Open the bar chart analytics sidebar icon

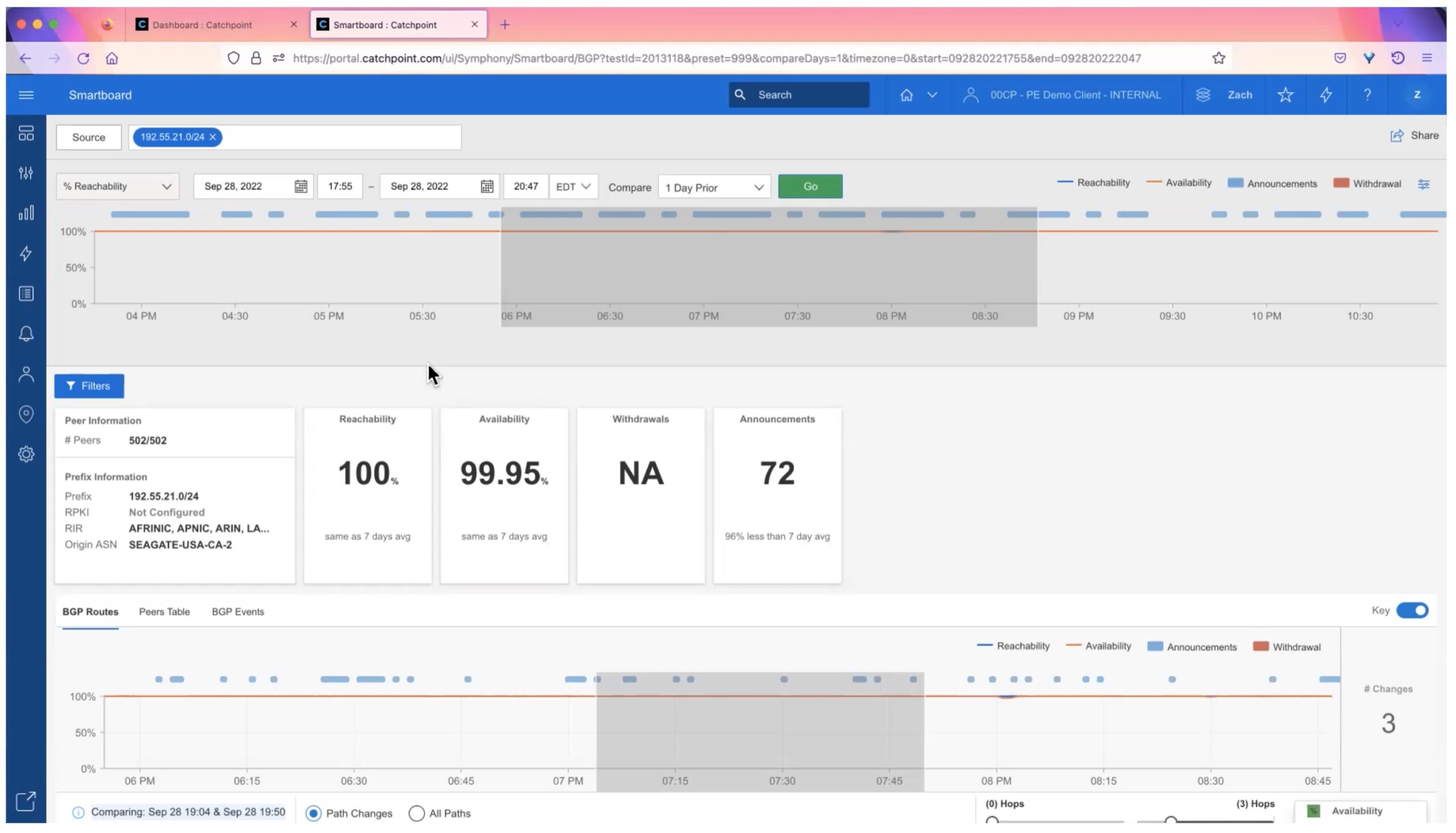[x=26, y=213]
